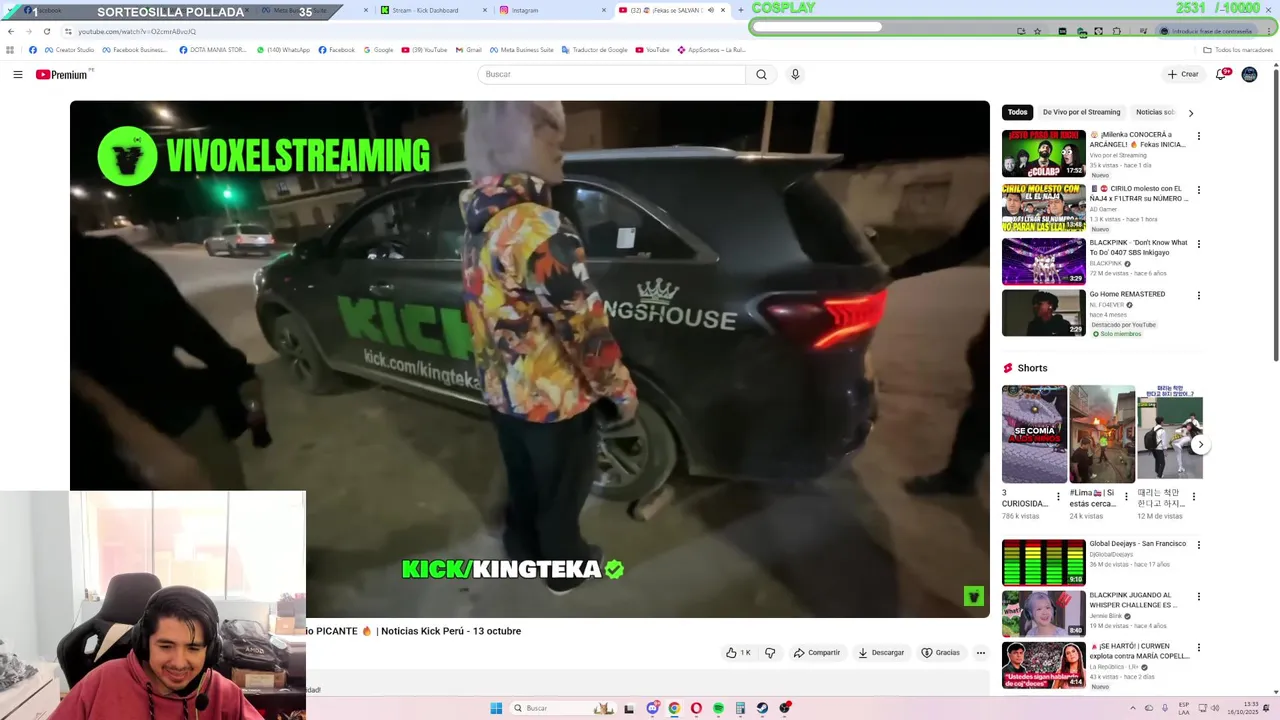1280x720 pixels.
Task: Open the Go Home REMASTERED video
Action: coord(1043,312)
